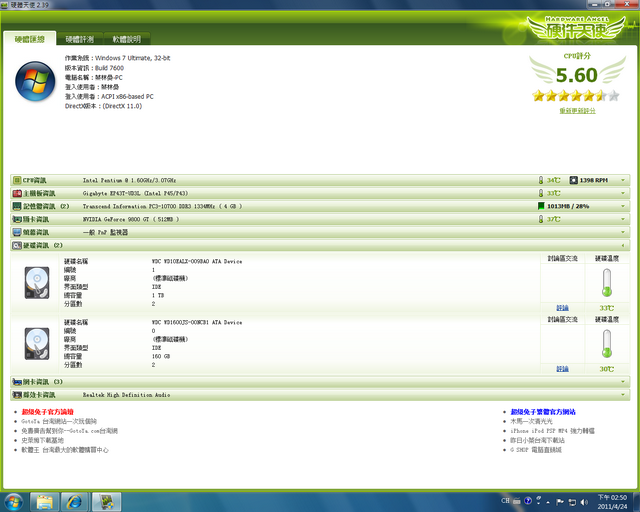Screen dimensions: 640x512
Task: Click the CPU資訊 chip icon
Action: 17,180
